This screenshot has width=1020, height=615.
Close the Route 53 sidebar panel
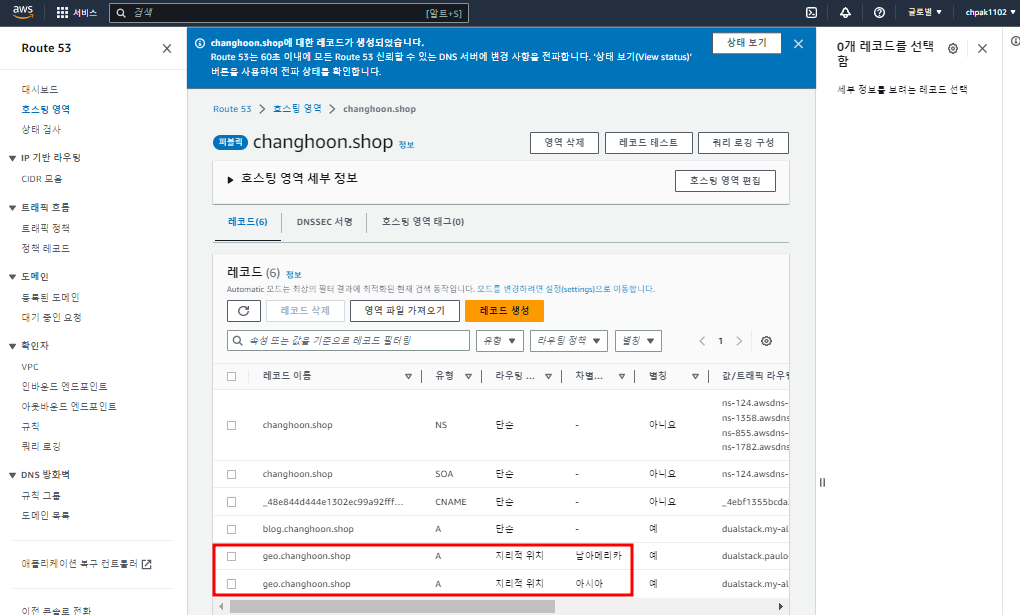click(x=167, y=48)
